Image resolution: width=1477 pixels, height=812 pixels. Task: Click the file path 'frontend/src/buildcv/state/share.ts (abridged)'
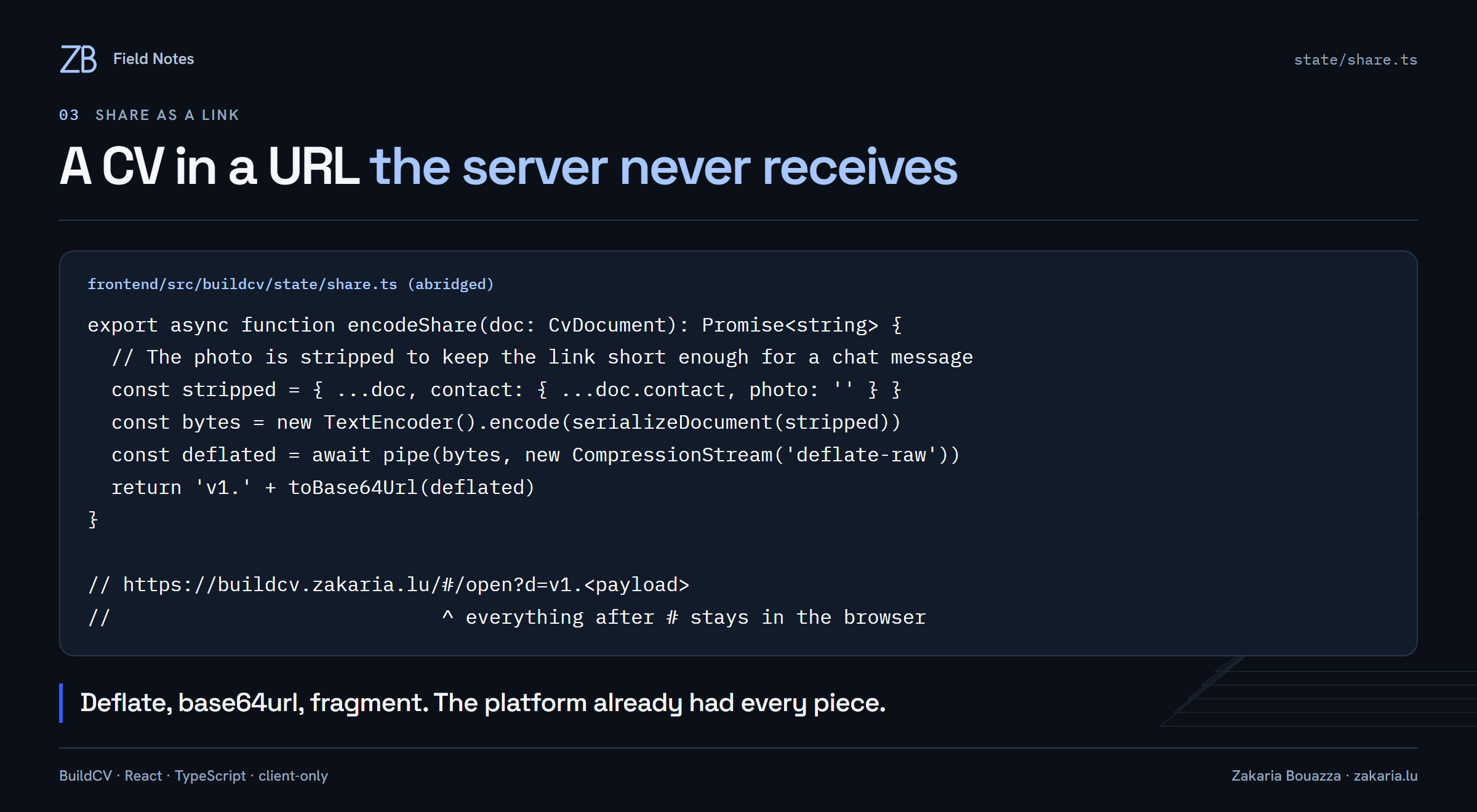(x=290, y=284)
